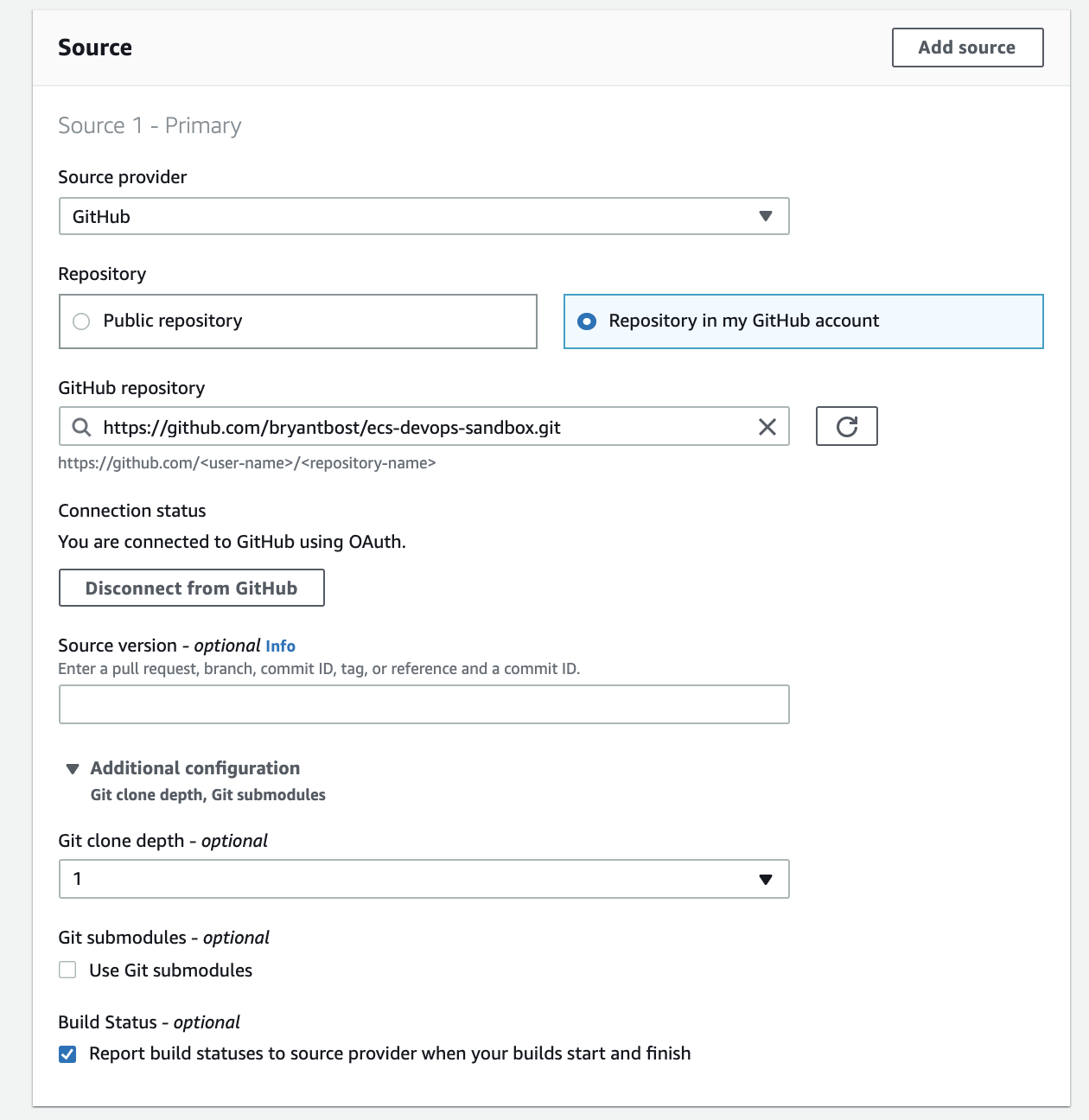Image resolution: width=1089 pixels, height=1120 pixels.
Task: Click the highlighted Repository in my GitHub account card
Action: pyautogui.click(x=802, y=321)
